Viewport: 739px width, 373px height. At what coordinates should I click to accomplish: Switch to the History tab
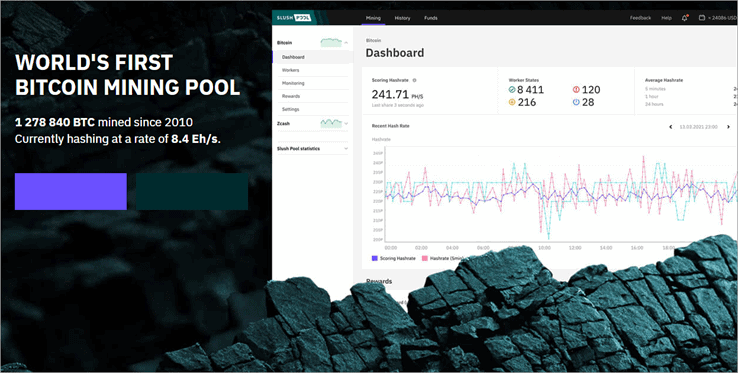[x=402, y=18]
